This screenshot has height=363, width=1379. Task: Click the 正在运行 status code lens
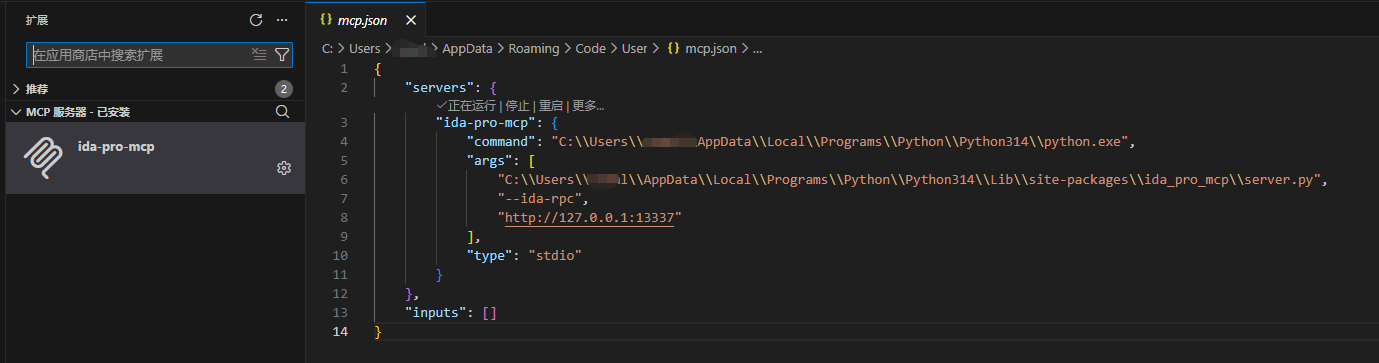tap(466, 106)
